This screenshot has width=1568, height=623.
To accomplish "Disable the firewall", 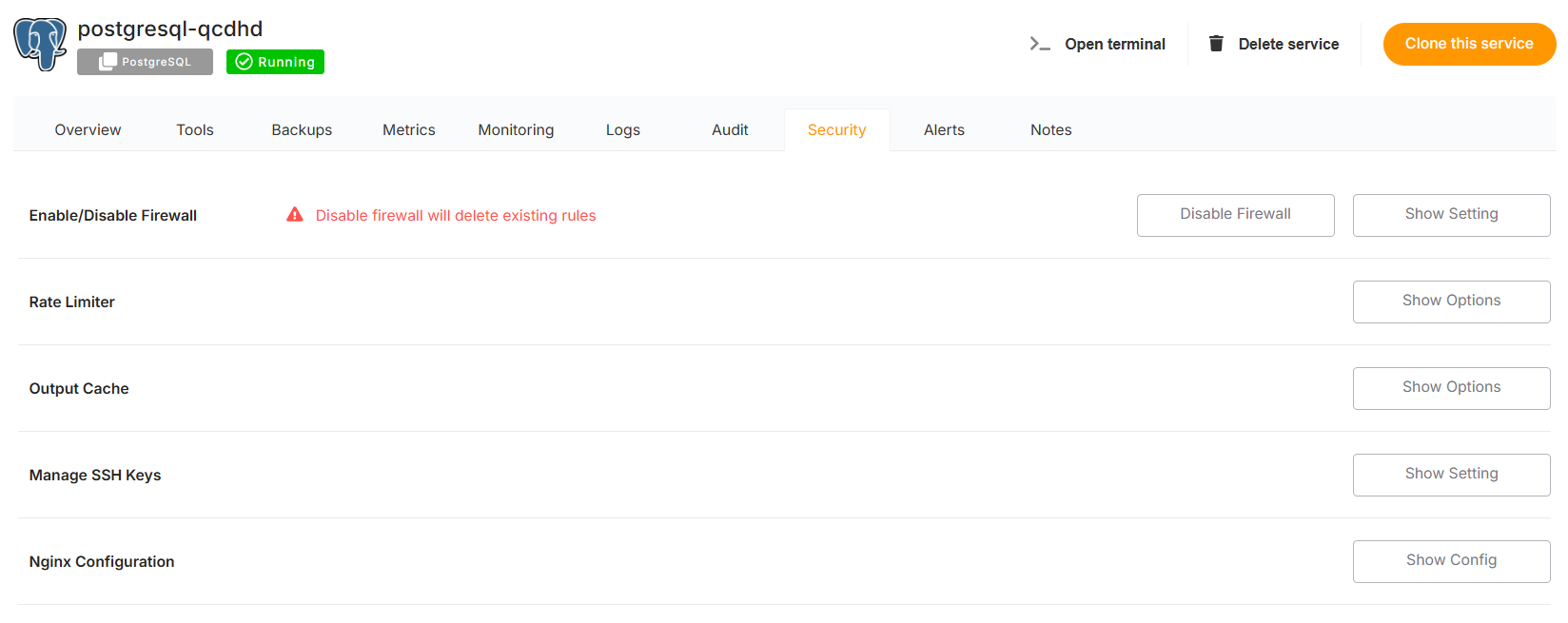I will click(x=1235, y=215).
